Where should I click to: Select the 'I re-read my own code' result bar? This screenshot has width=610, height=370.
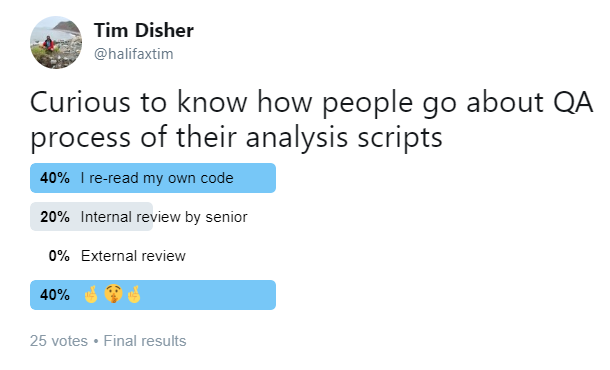153,178
